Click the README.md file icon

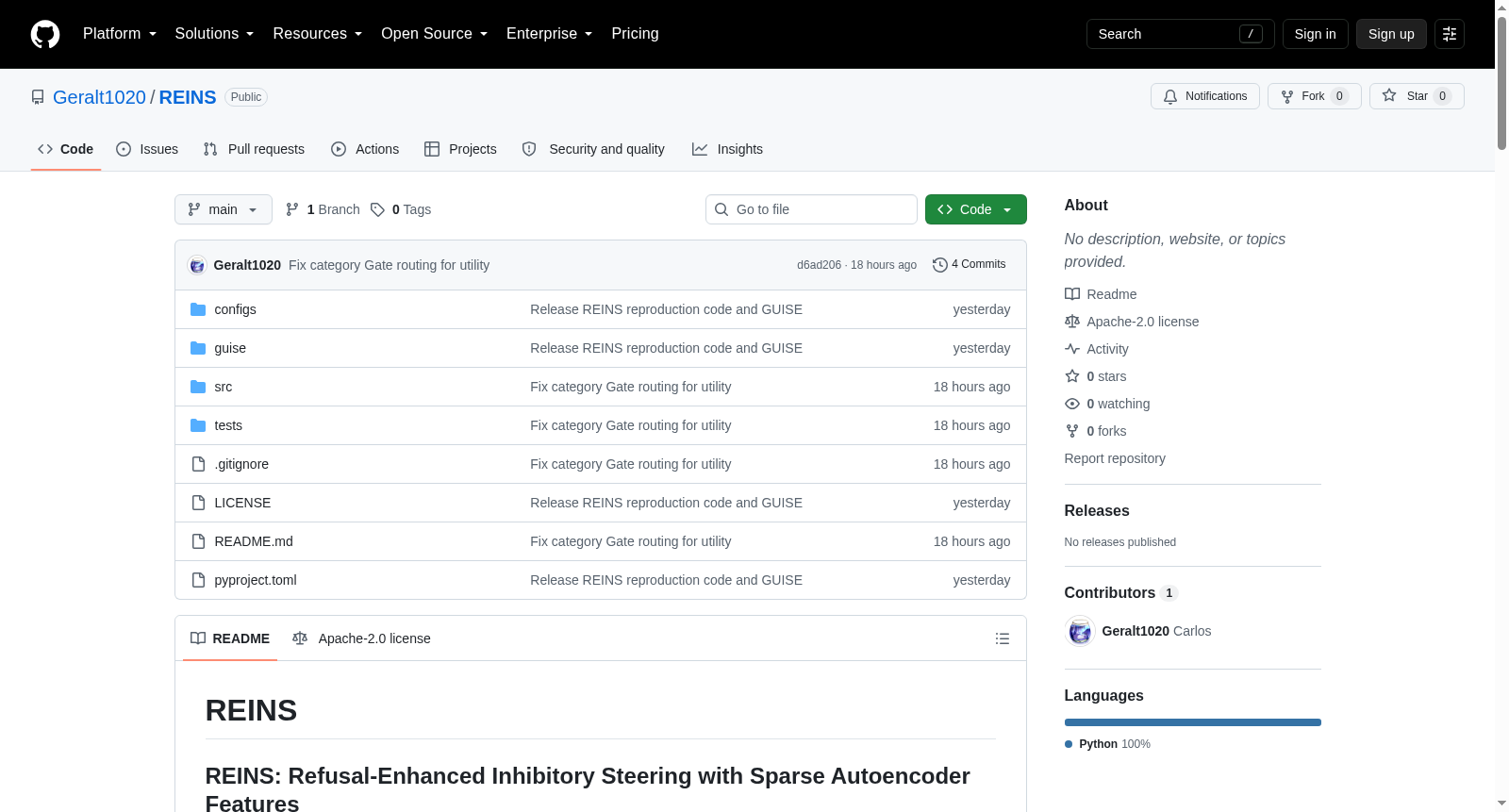point(198,541)
